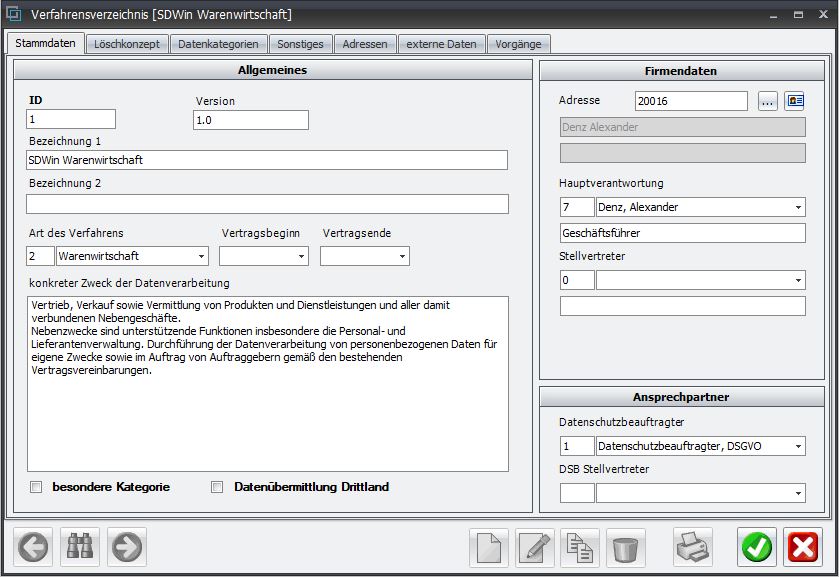Screen dimensions: 839x577
Task: Click the Bezeichnung 1 field
Action: coord(267,160)
